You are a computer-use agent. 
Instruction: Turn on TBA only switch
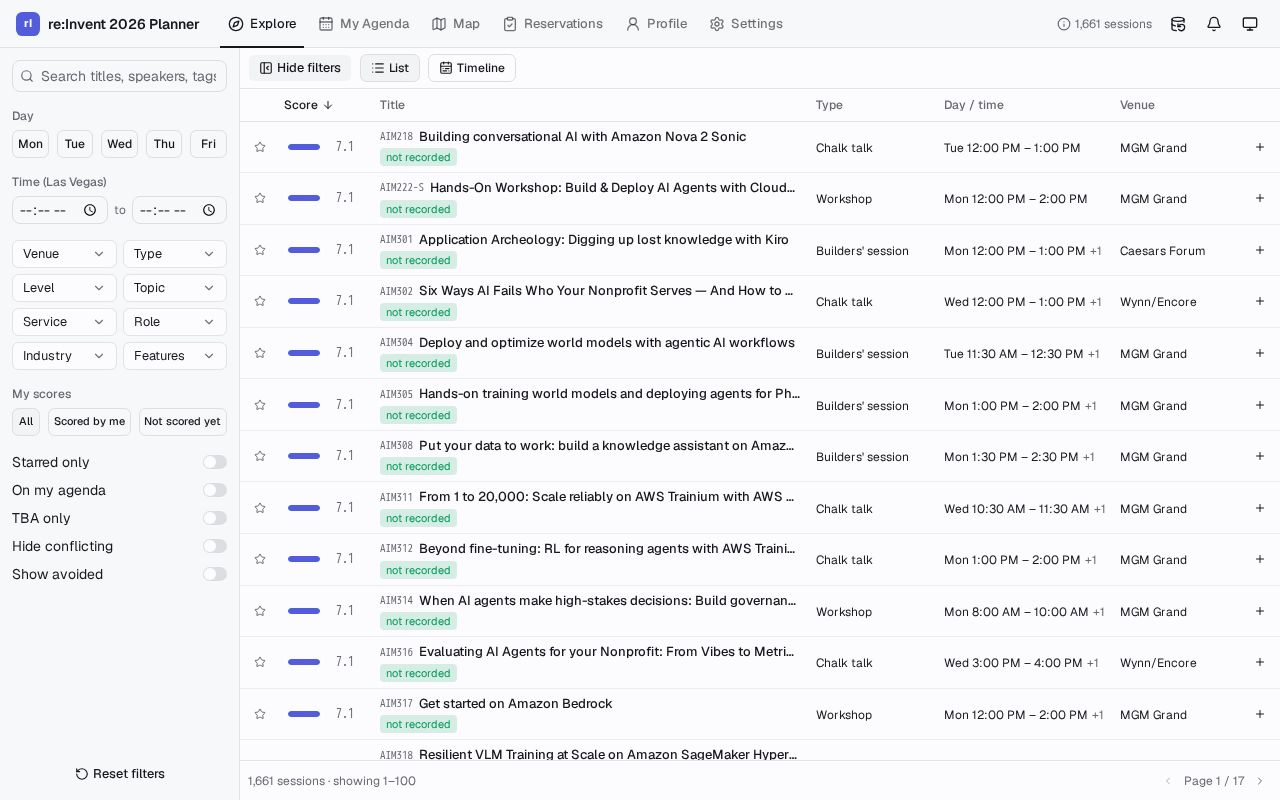point(215,518)
